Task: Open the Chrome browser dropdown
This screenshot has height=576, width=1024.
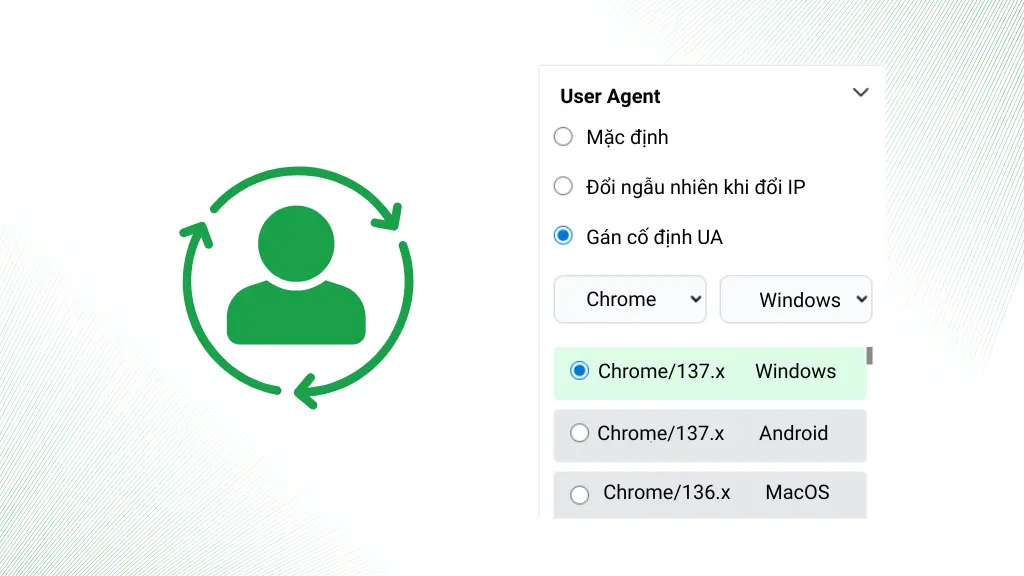Action: (x=630, y=299)
